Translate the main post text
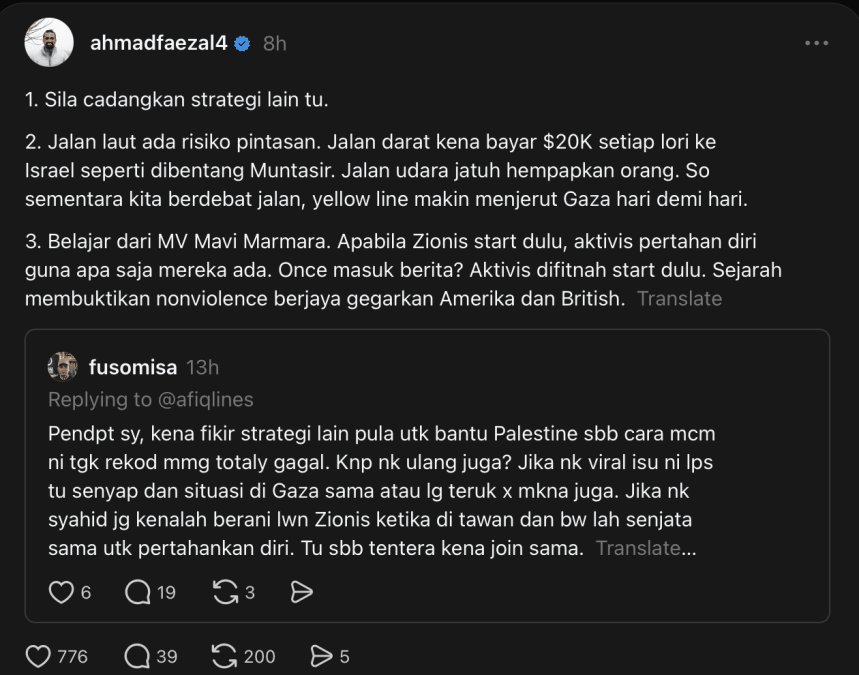 [x=679, y=299]
